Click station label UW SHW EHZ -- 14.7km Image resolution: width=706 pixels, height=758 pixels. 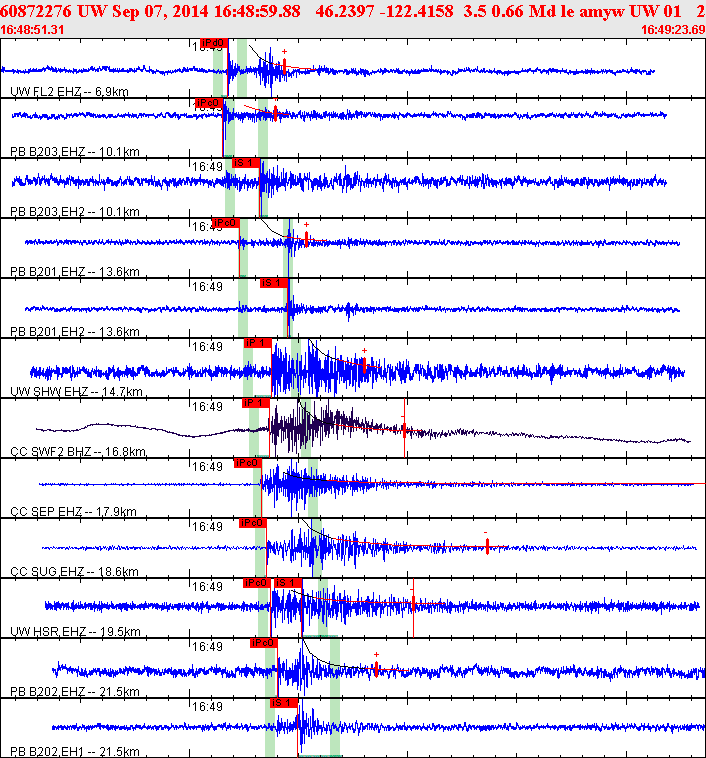click(76, 392)
